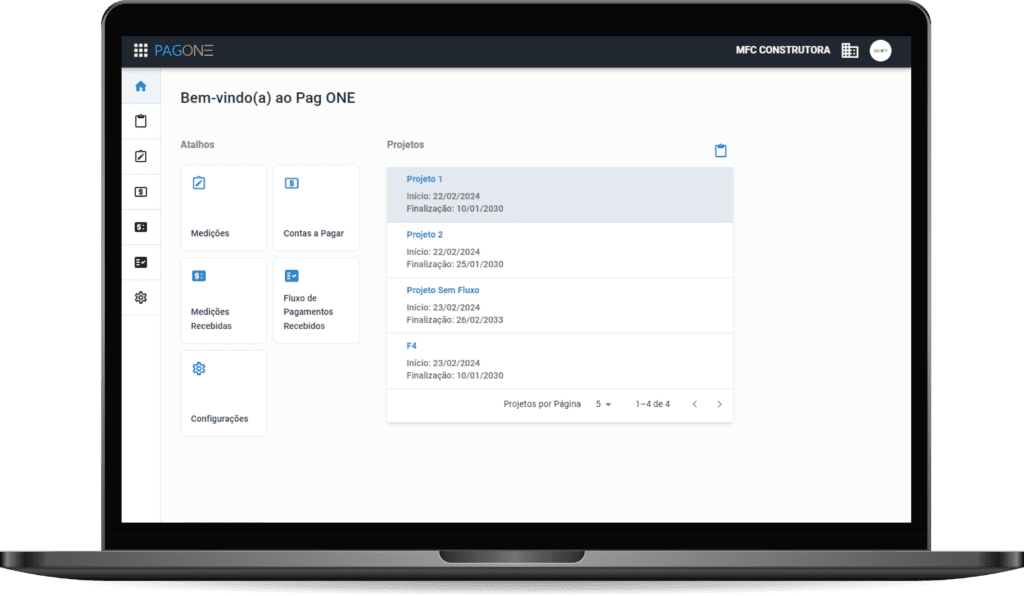
Task: Open the Projeto Sem Fluxo link
Action: click(x=443, y=290)
